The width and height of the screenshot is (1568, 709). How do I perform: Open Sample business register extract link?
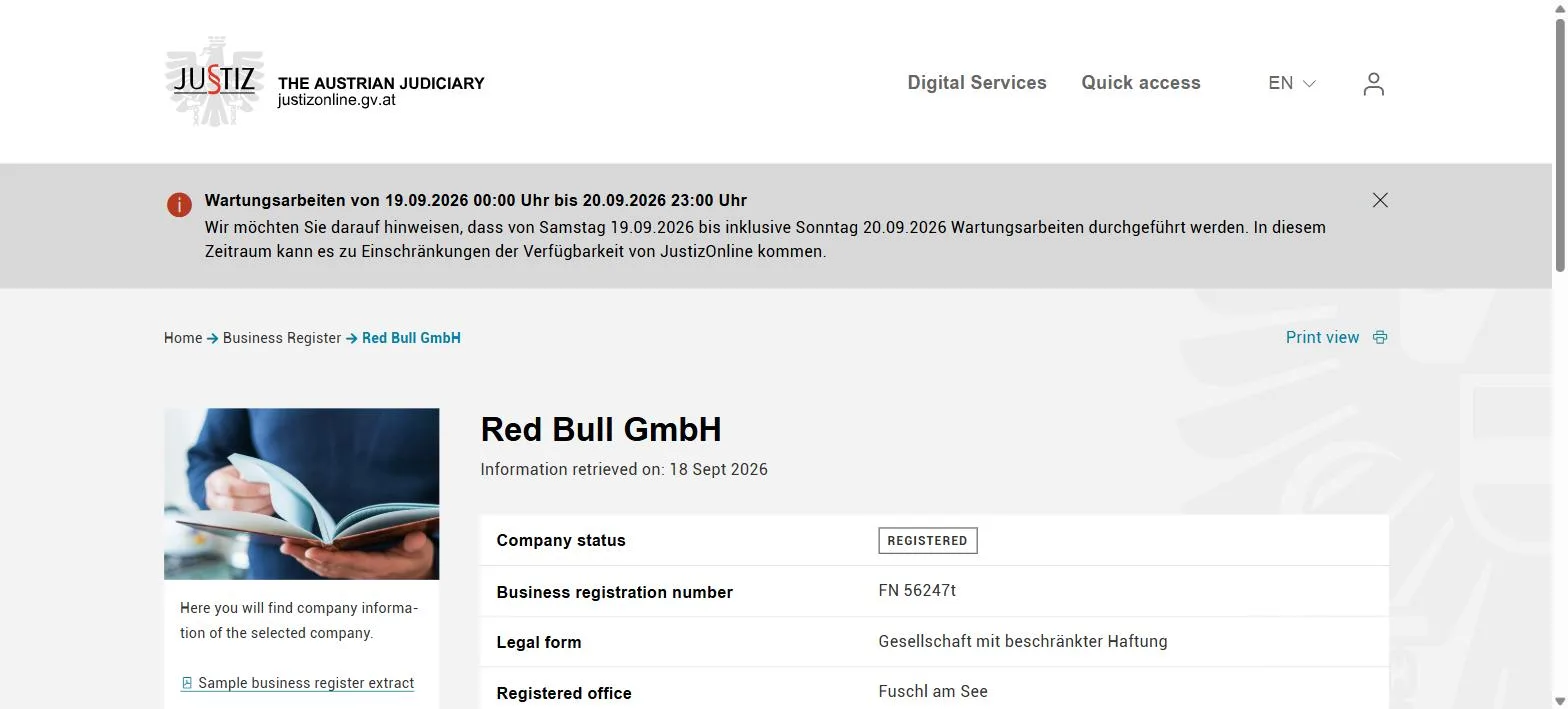pos(306,683)
